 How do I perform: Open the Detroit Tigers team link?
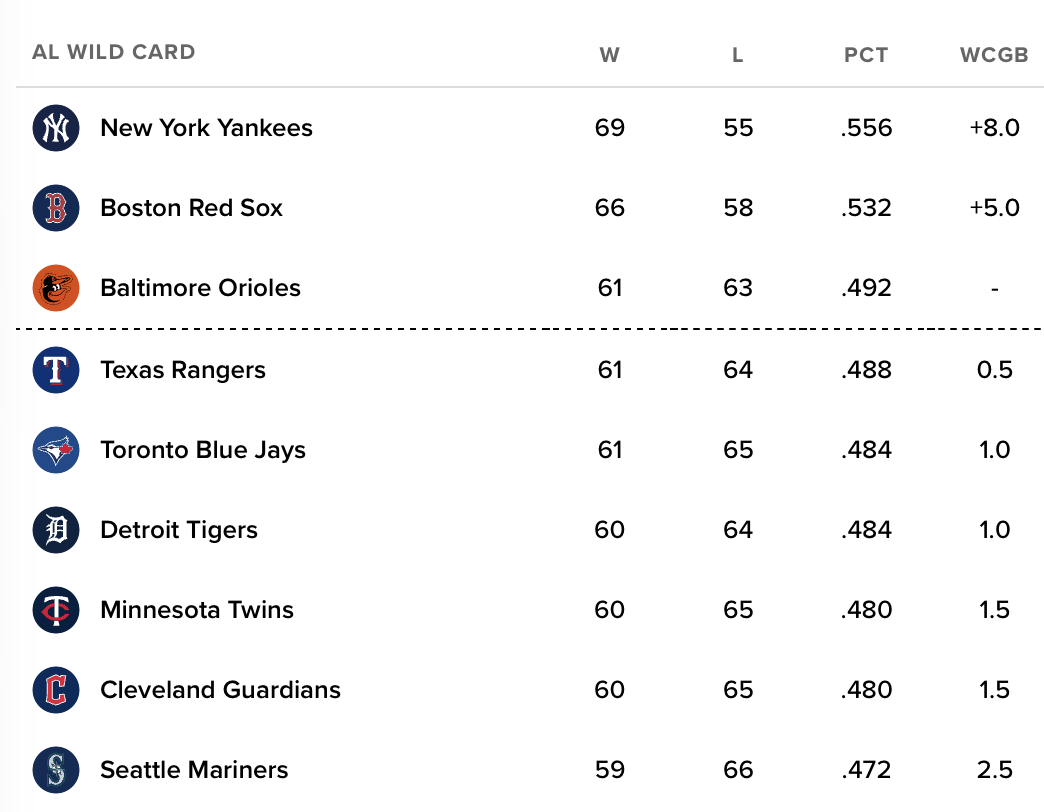pos(179,530)
